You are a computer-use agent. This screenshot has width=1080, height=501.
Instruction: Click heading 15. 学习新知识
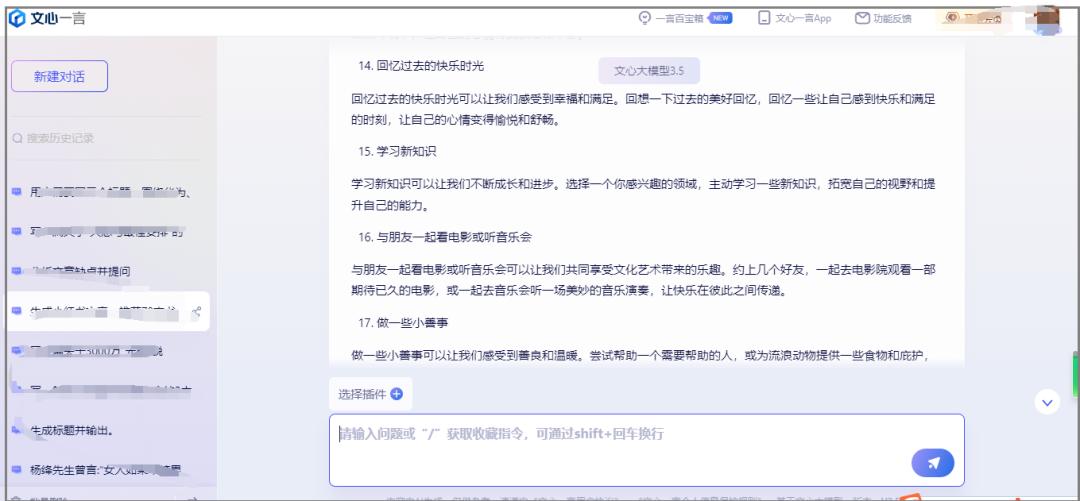397,151
